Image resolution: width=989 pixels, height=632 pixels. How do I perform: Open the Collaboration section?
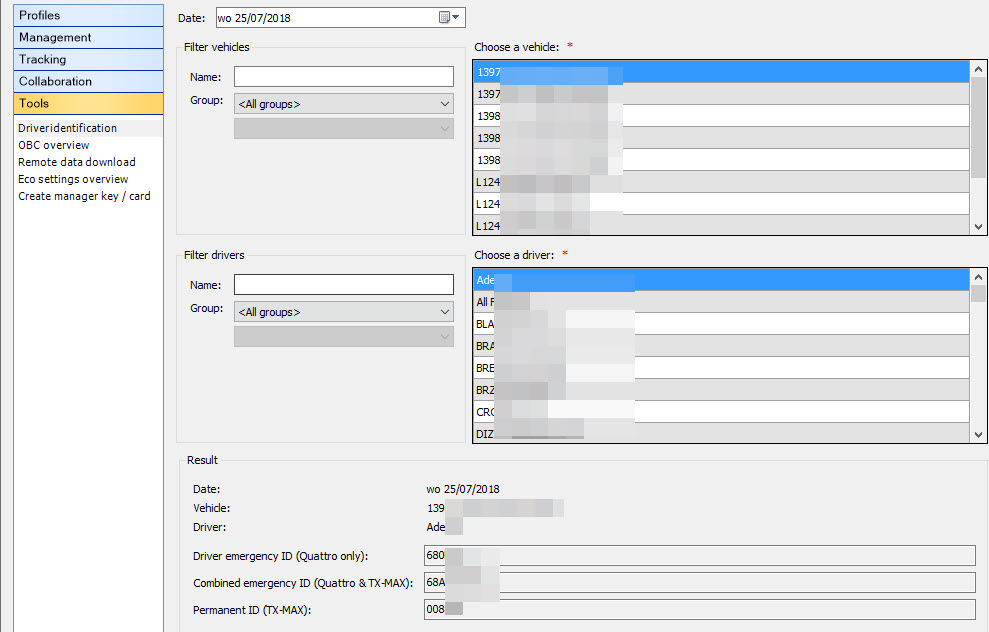89,81
